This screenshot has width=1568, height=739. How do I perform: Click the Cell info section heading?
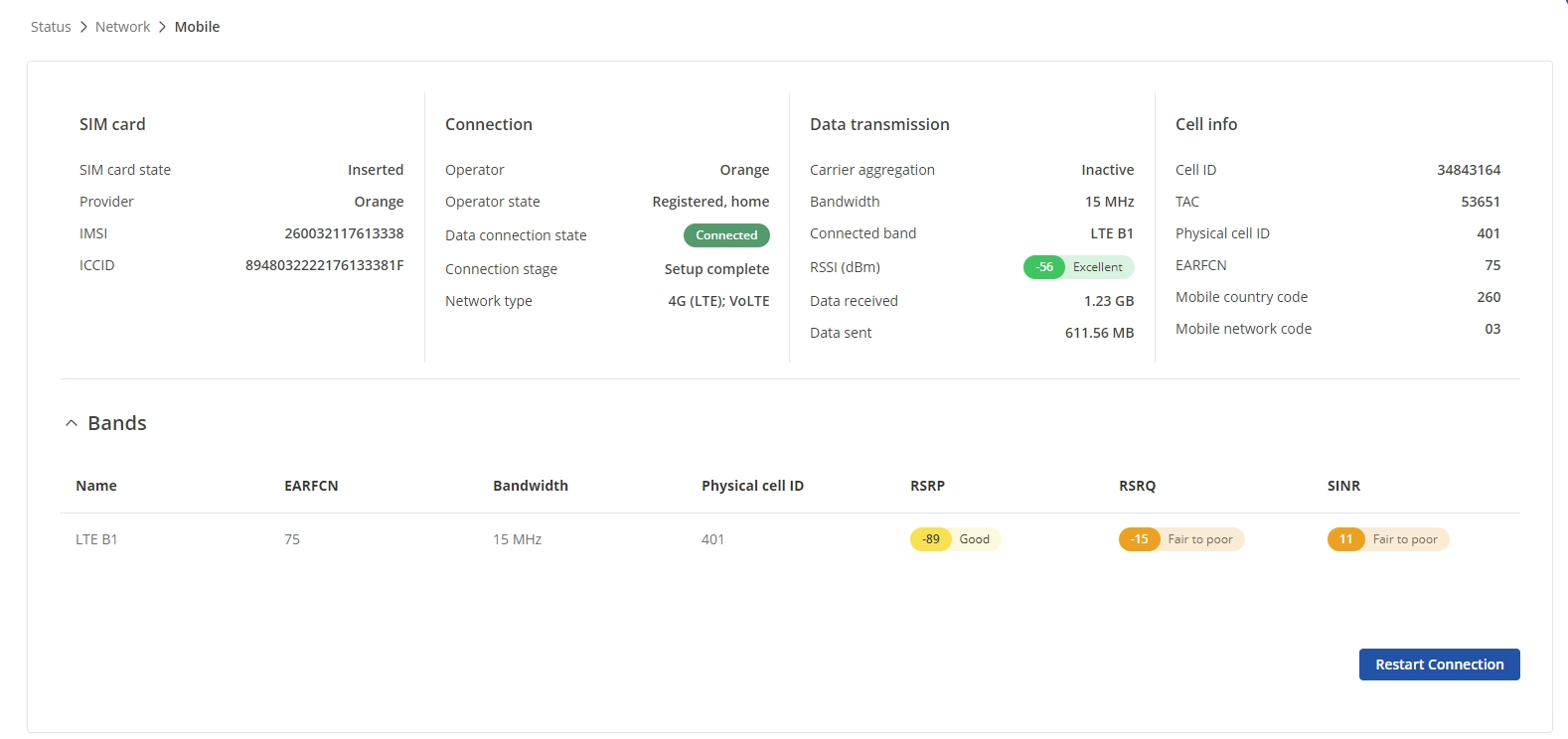tap(1206, 124)
